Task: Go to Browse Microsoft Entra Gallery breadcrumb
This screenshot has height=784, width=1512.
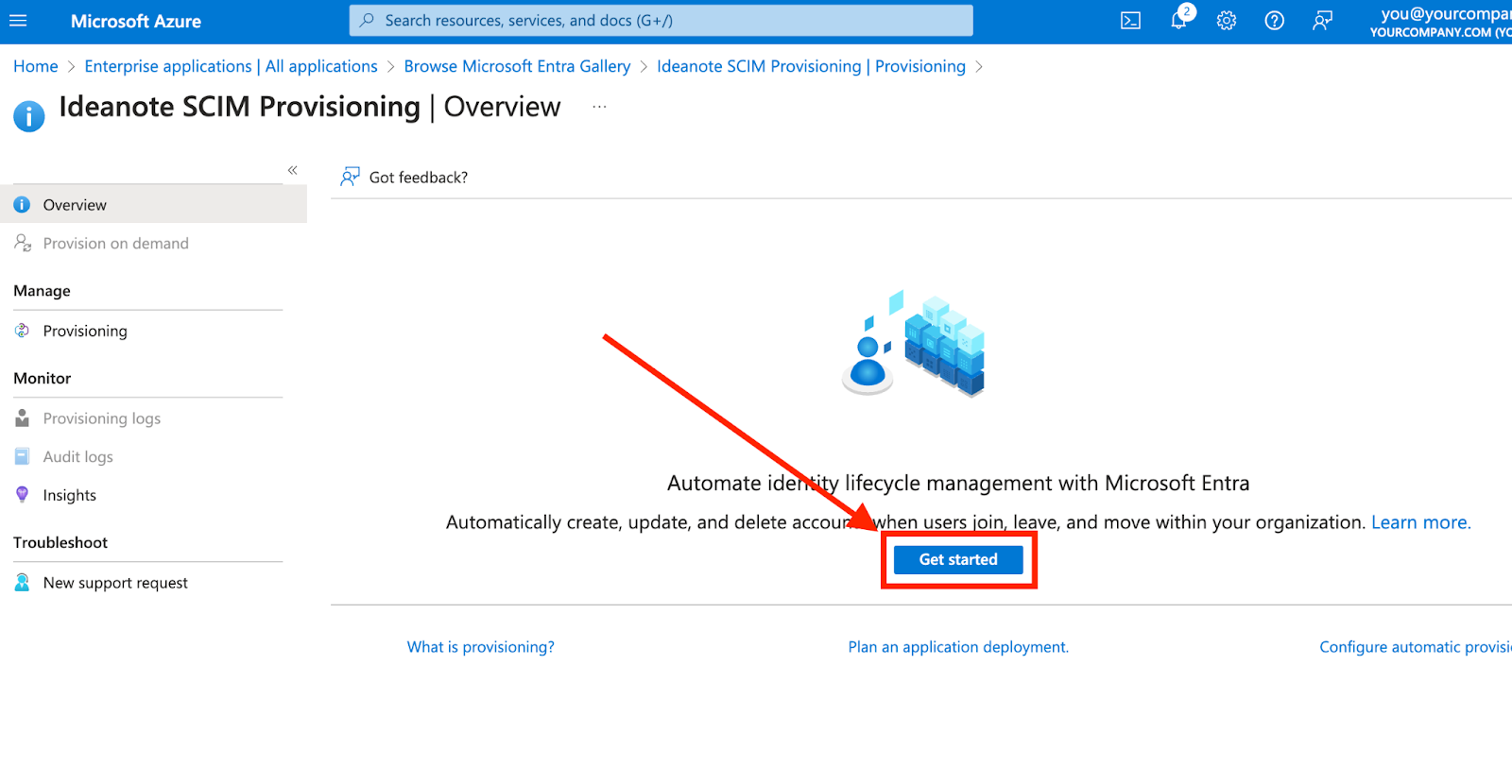Action: (x=517, y=66)
